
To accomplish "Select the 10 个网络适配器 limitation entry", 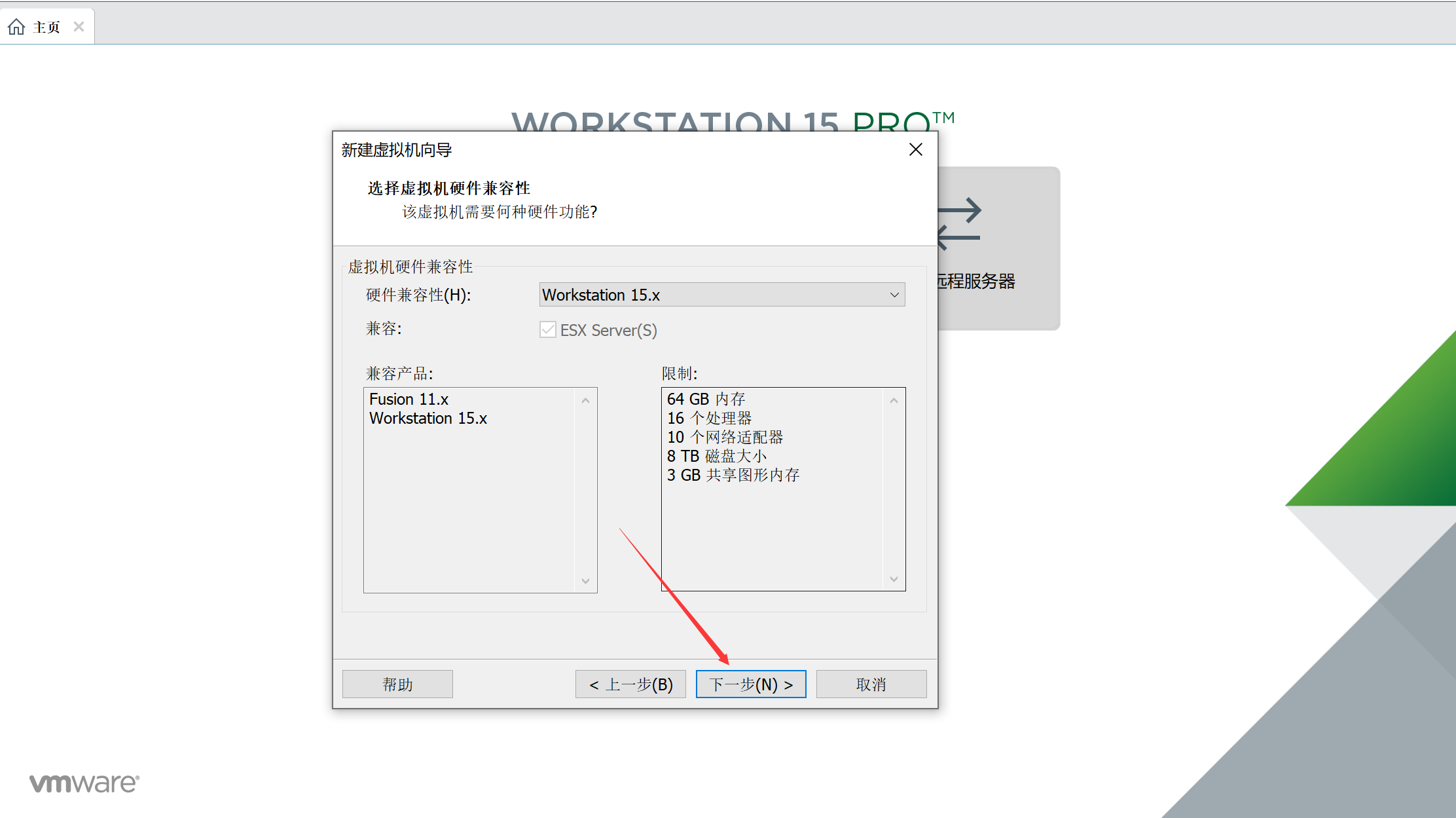I will pos(725,437).
